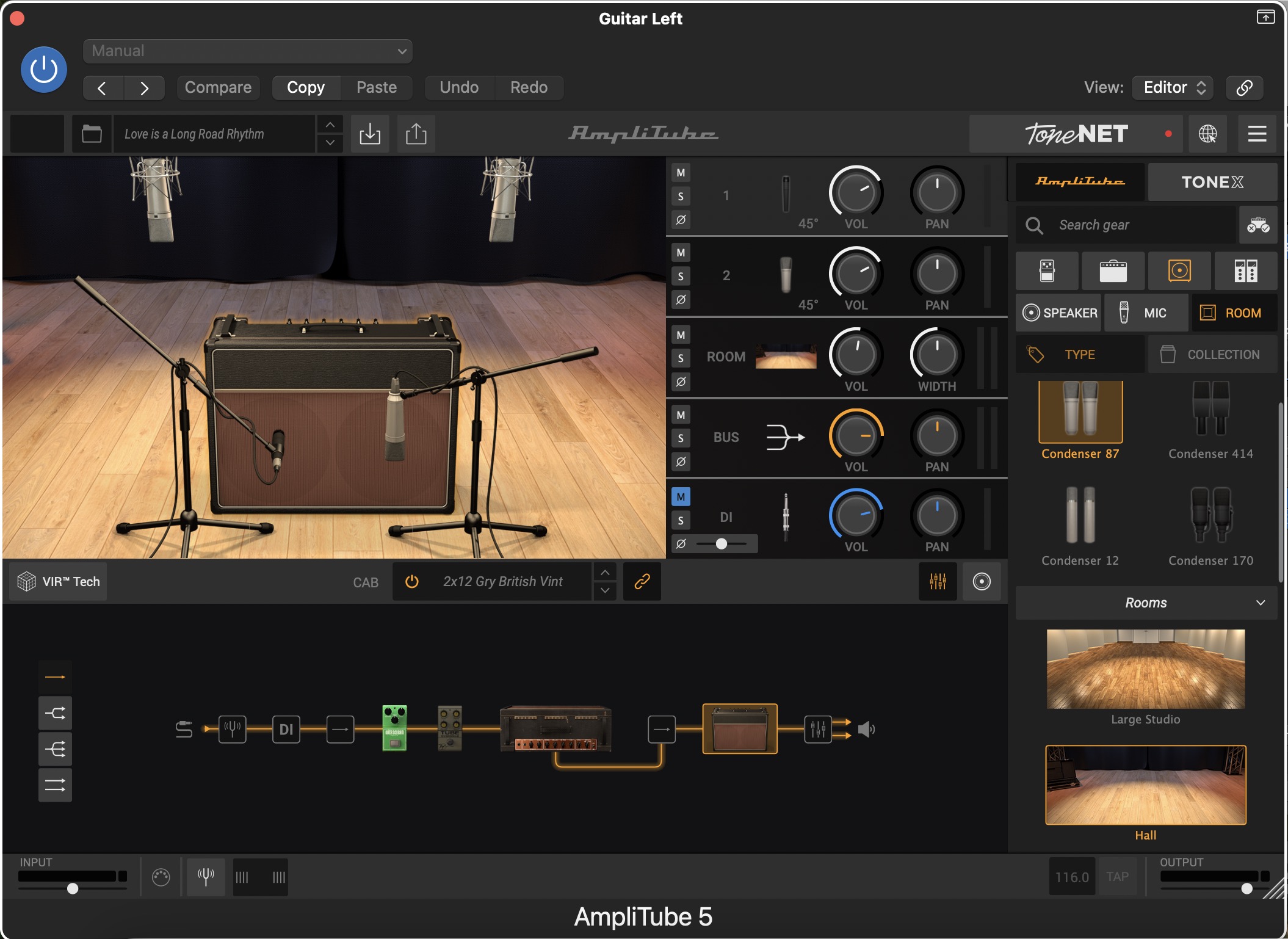Adjust the OUTPUT level slider
Image resolution: width=1288 pixels, height=939 pixels.
pos(1247,888)
